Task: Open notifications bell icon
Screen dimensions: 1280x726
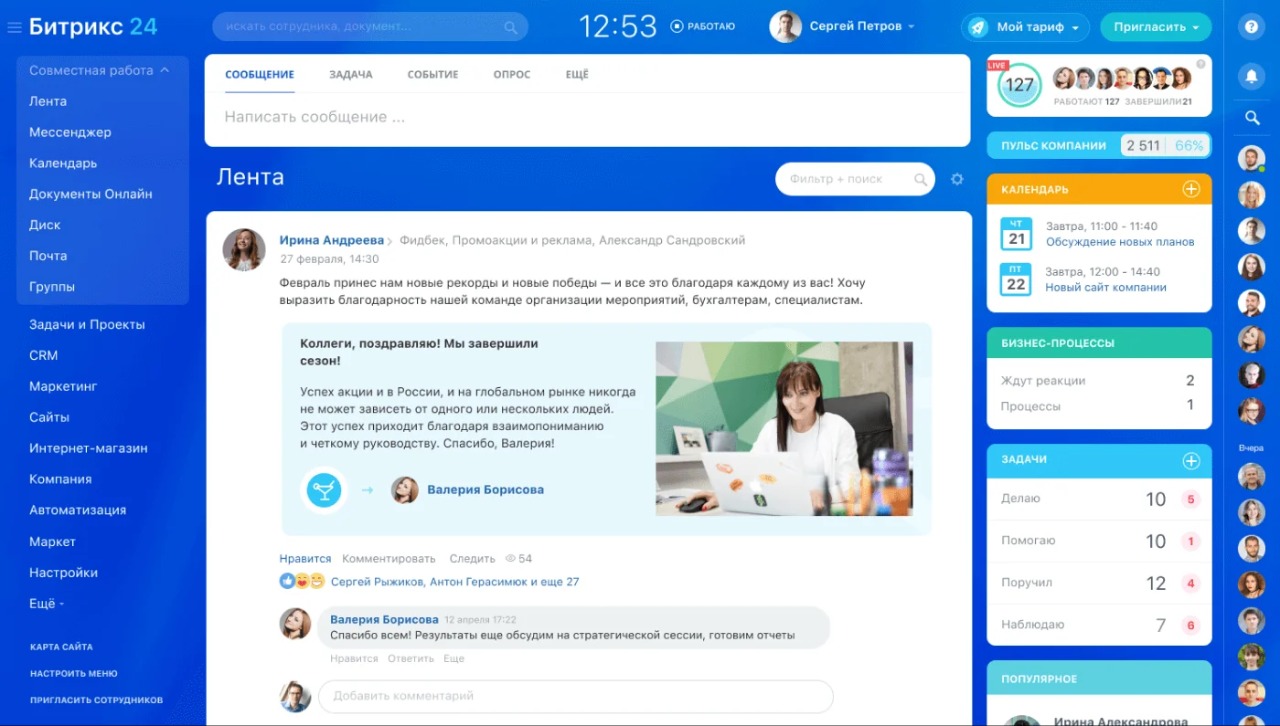Action: (x=1251, y=75)
